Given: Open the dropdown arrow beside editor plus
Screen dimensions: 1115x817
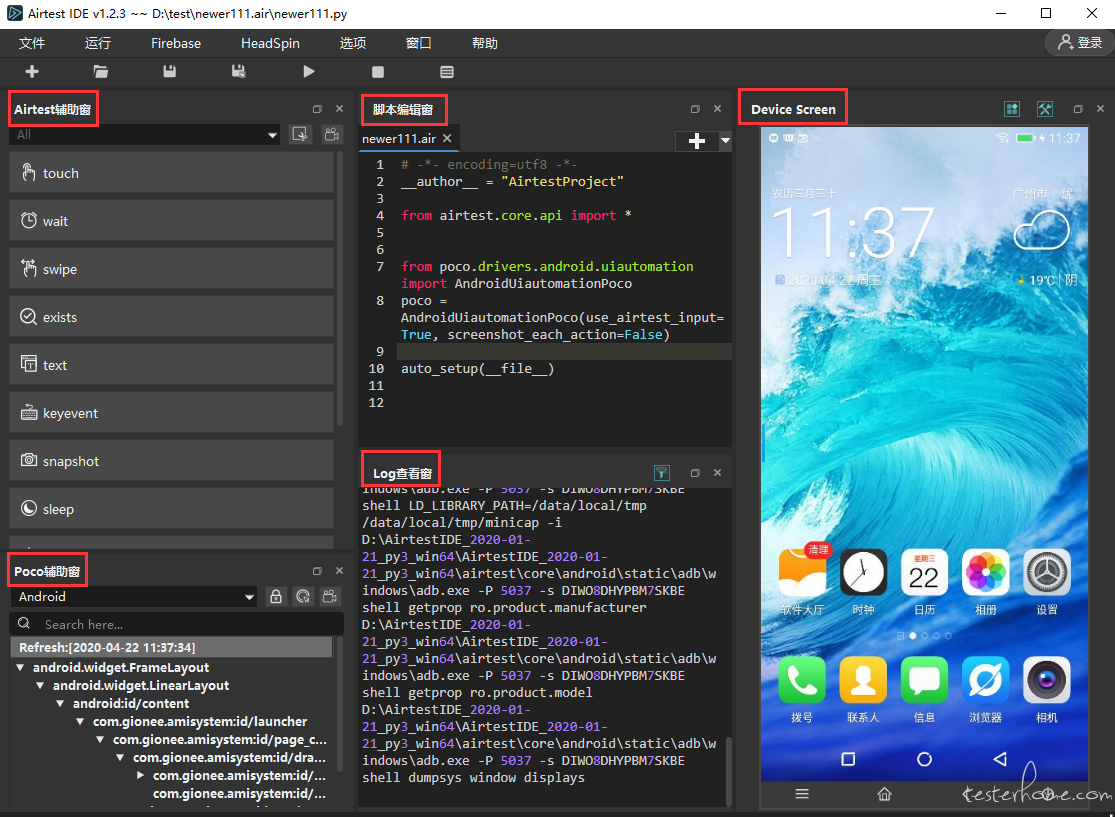Looking at the screenshot, I should 725,141.
